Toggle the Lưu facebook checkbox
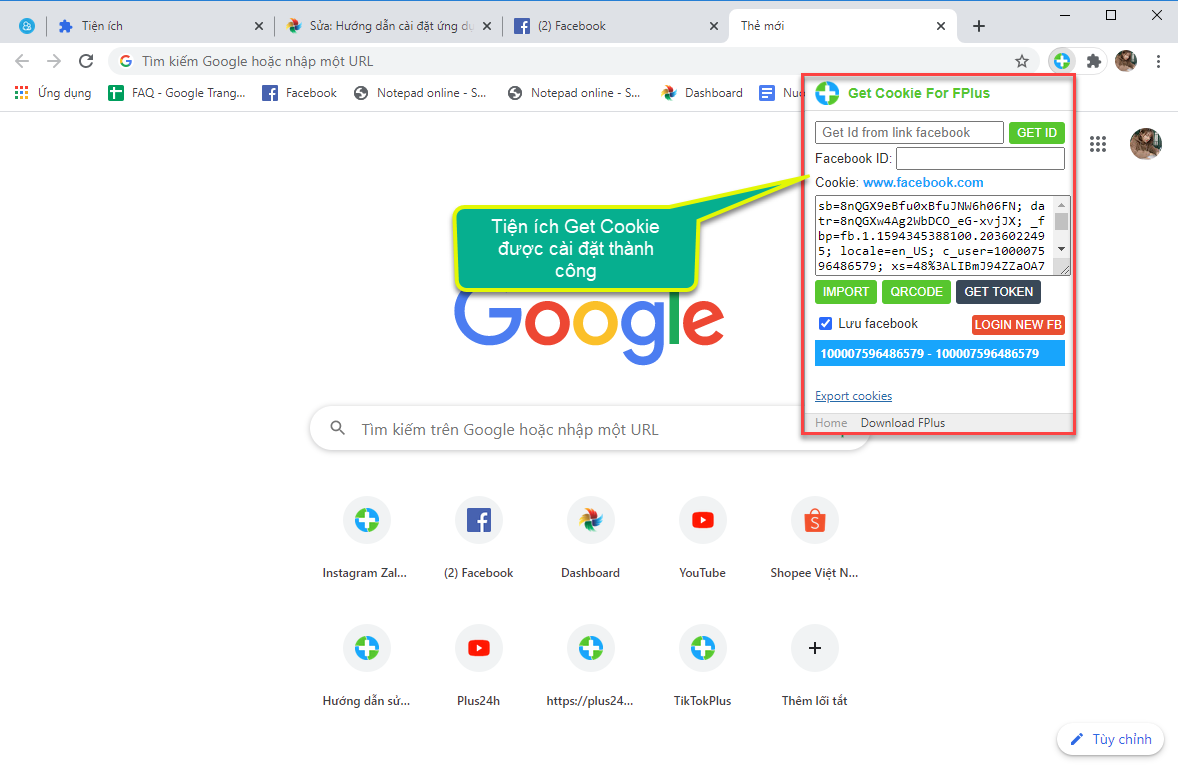The height and width of the screenshot is (771, 1178). (x=825, y=323)
